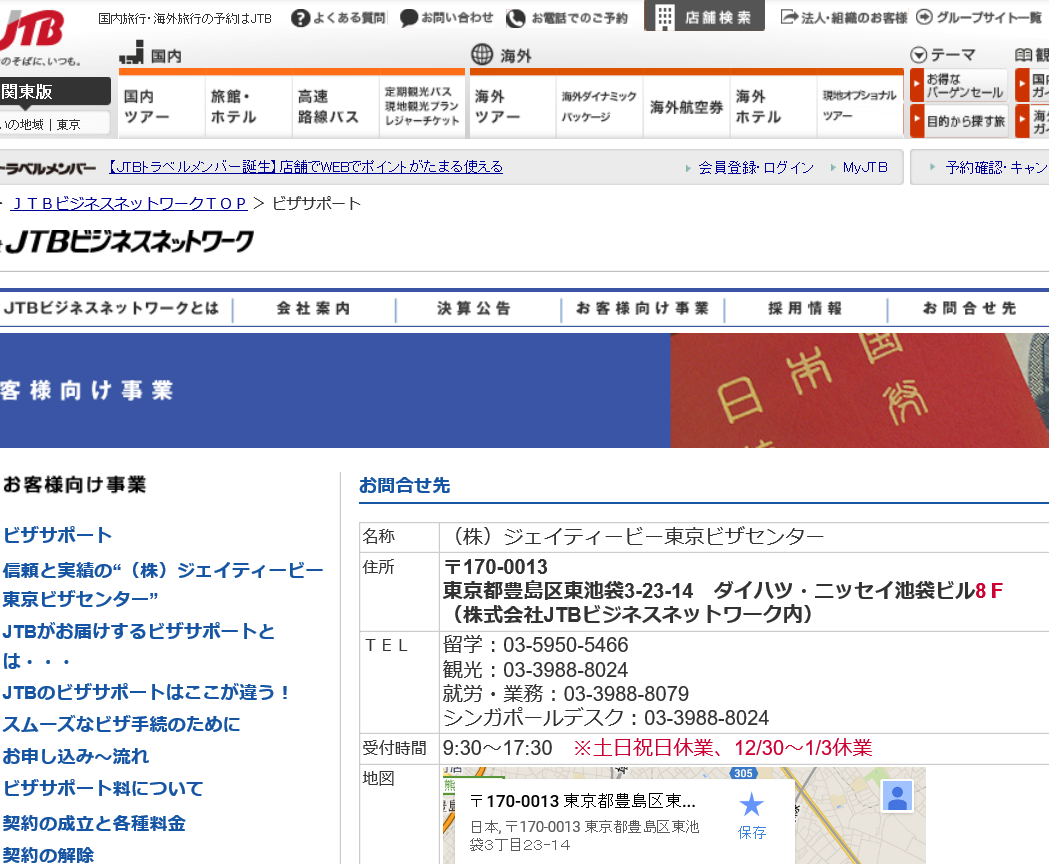The width and height of the screenshot is (1049, 864).
Task: Click the map profile avatar icon
Action: point(897,796)
